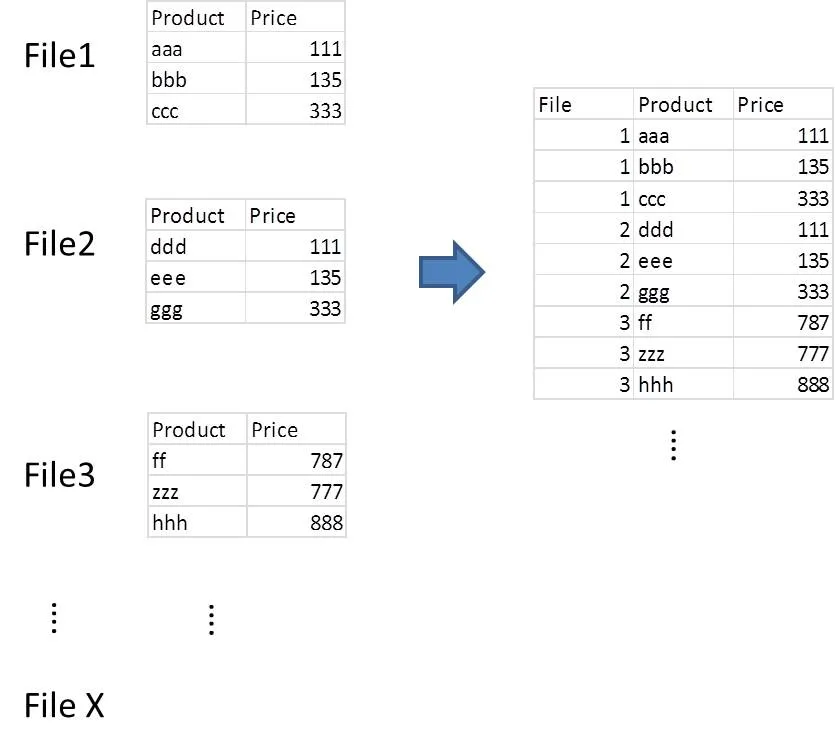Select the Product header of the File1 table
835x750 pixels.
(x=197, y=18)
